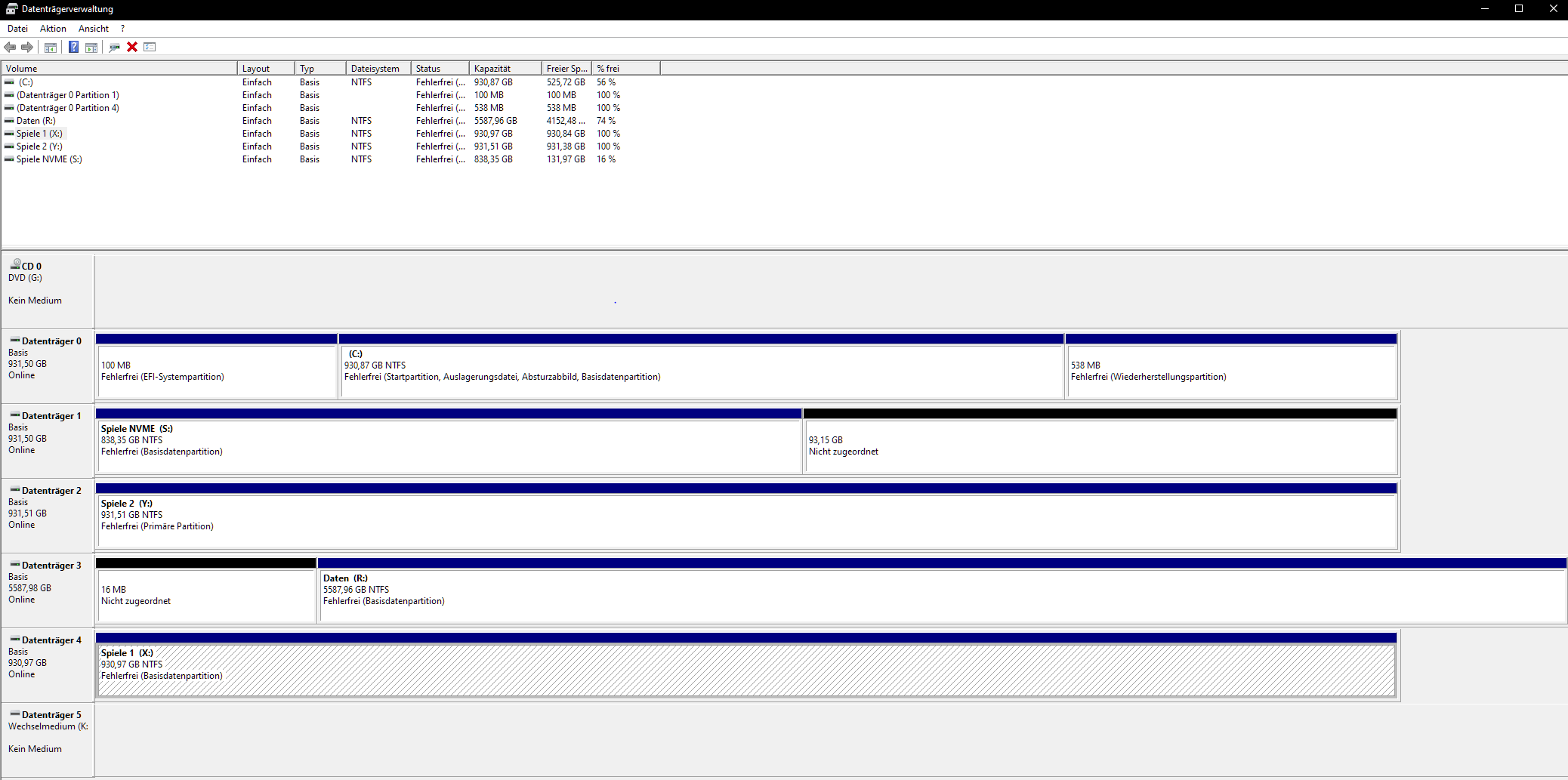Open the Datei menu
Viewport: 1568px width, 780px height.
pyautogui.click(x=17, y=29)
